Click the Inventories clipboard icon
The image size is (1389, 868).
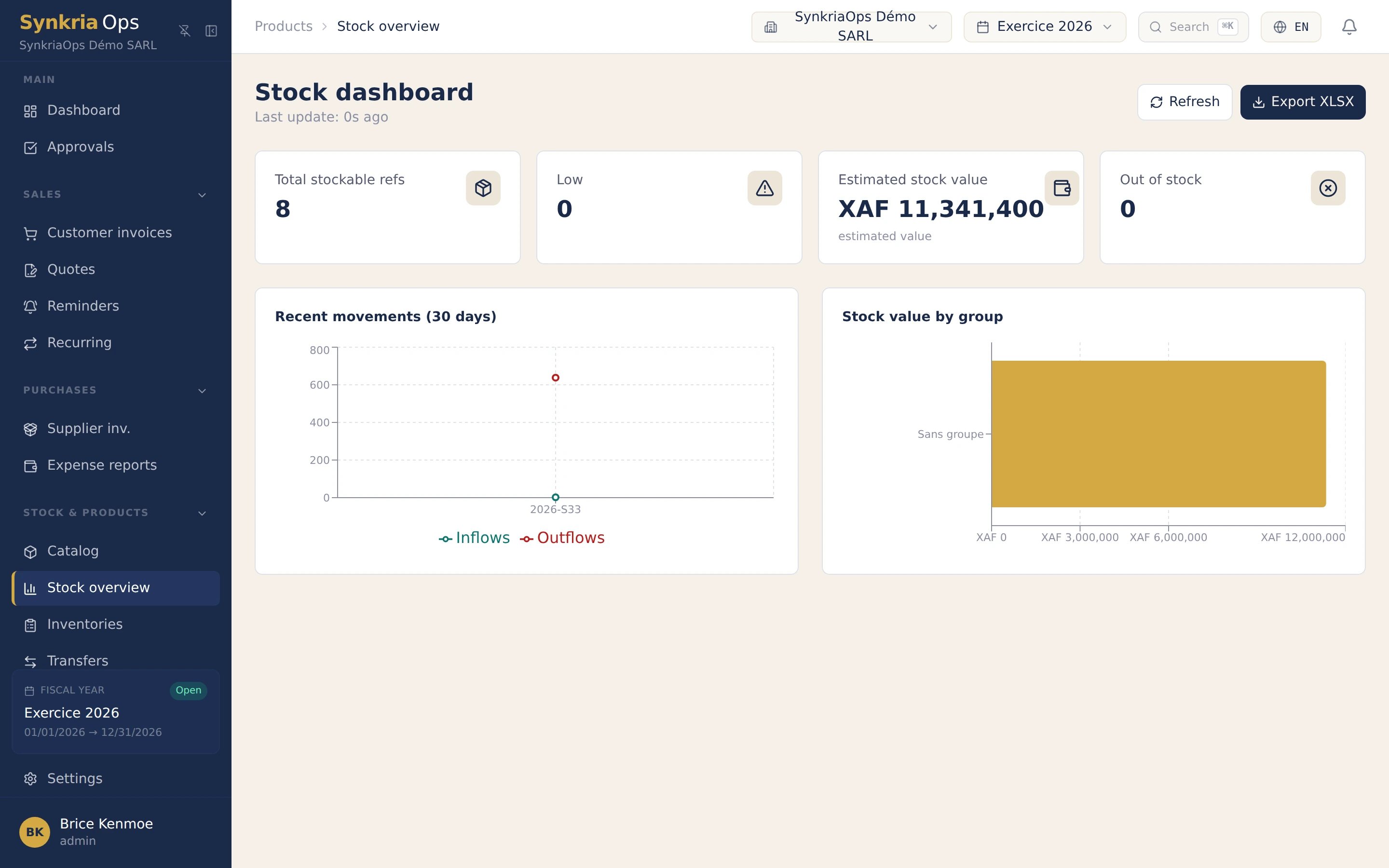coord(30,625)
